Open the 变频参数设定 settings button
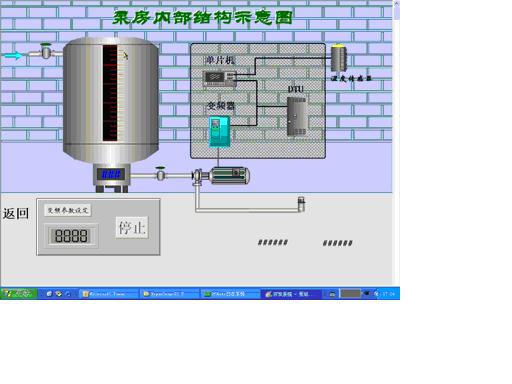The width and height of the screenshot is (512, 384). coord(68,210)
